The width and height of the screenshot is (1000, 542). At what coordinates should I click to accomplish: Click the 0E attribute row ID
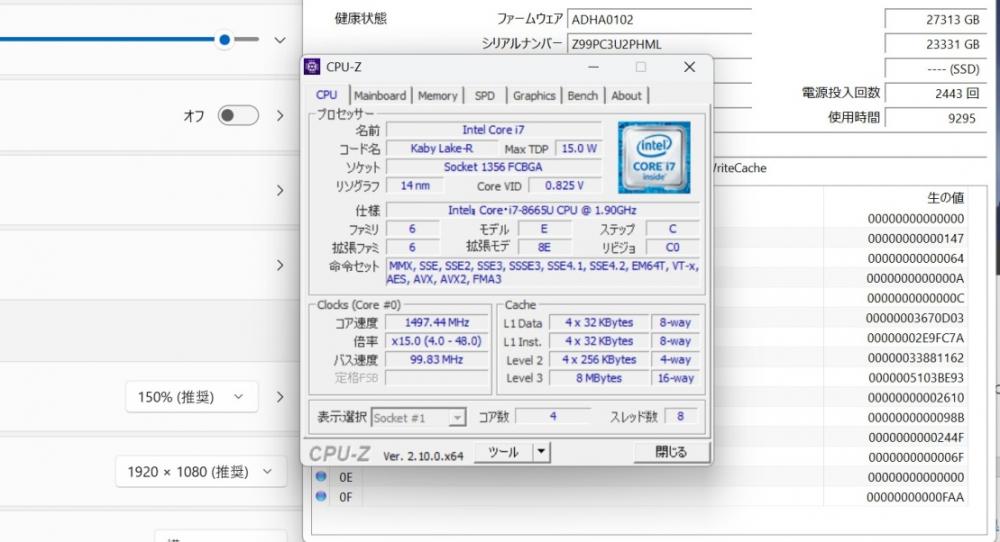coord(346,477)
